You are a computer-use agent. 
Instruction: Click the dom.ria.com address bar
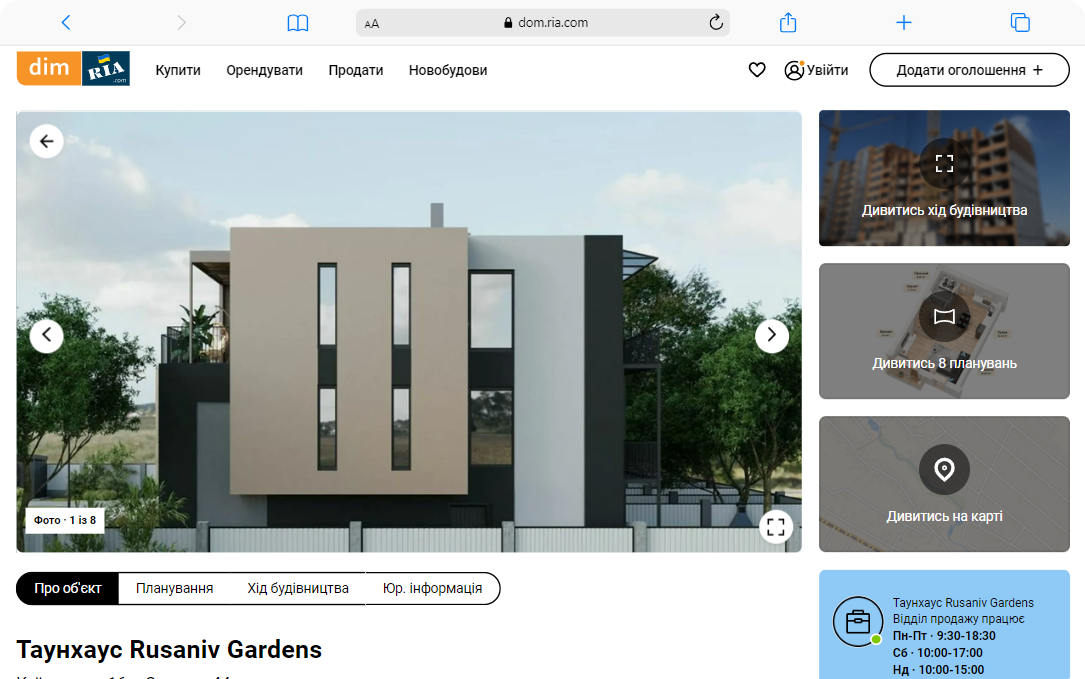tap(542, 23)
